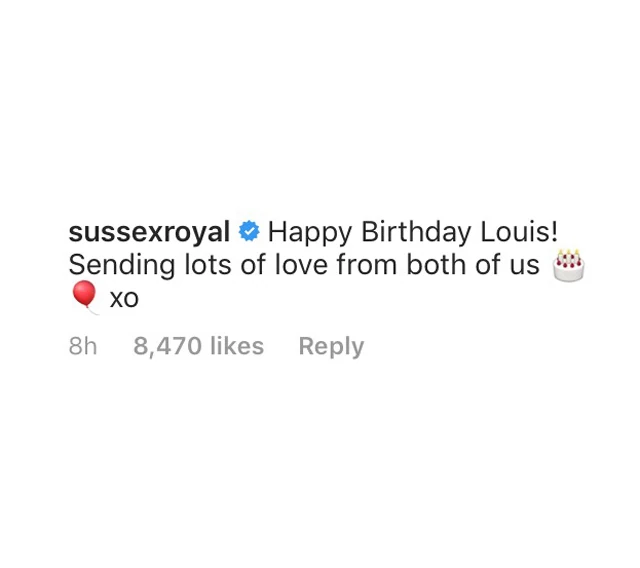
Task: Click the 8h comment timestamp
Action: click(x=83, y=346)
